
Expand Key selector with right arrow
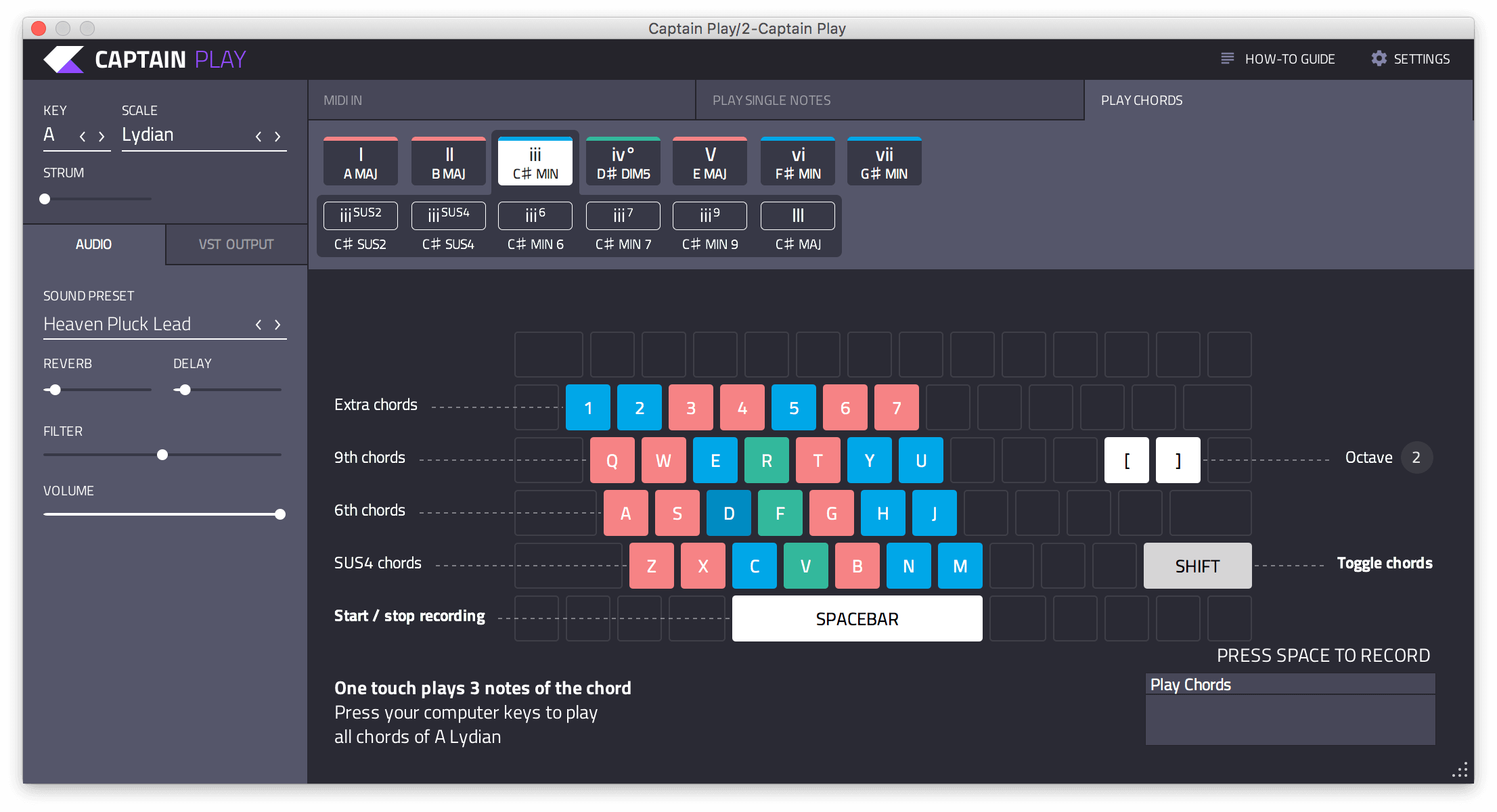click(x=101, y=135)
